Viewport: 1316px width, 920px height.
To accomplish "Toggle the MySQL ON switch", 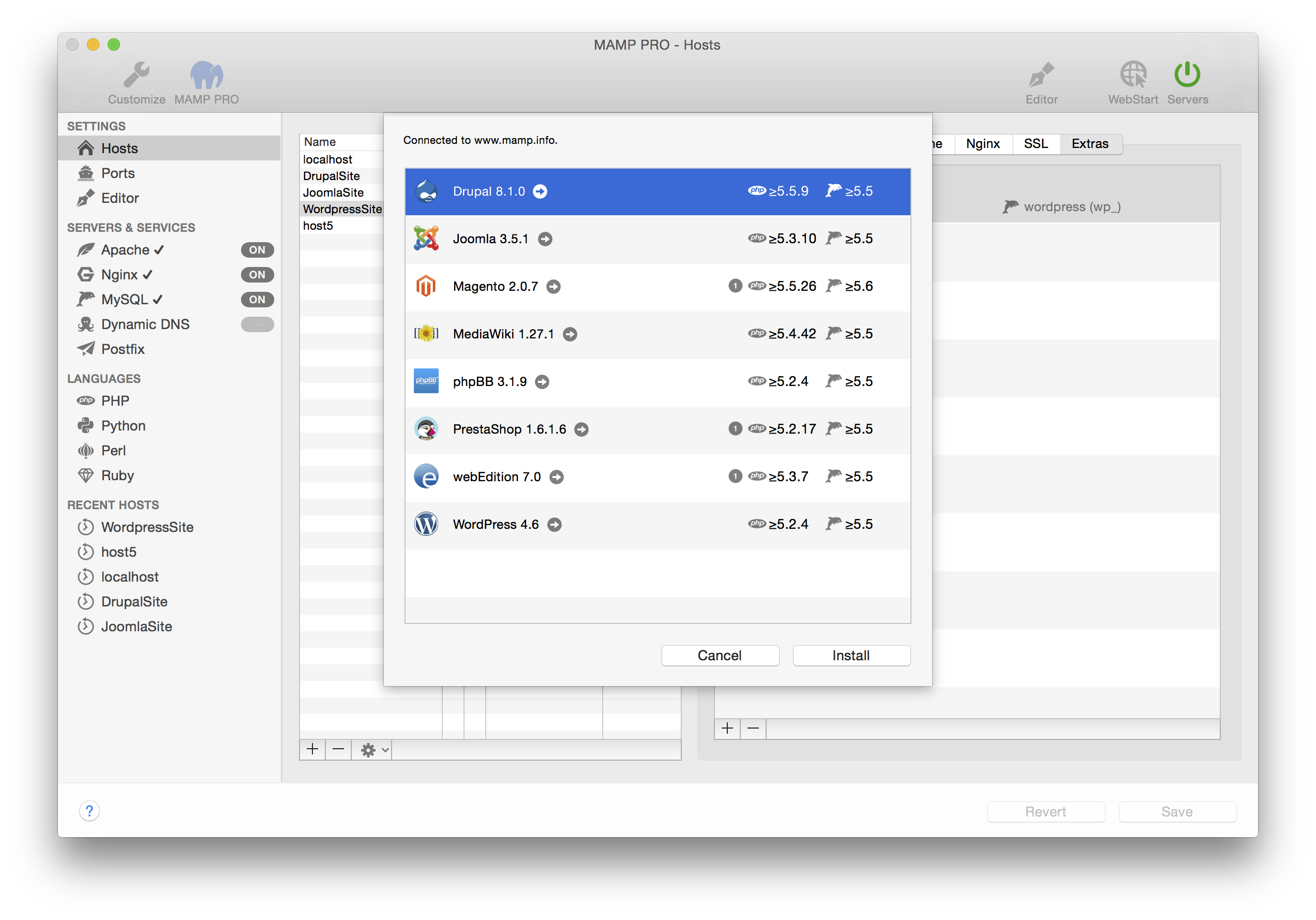I will 257,299.
